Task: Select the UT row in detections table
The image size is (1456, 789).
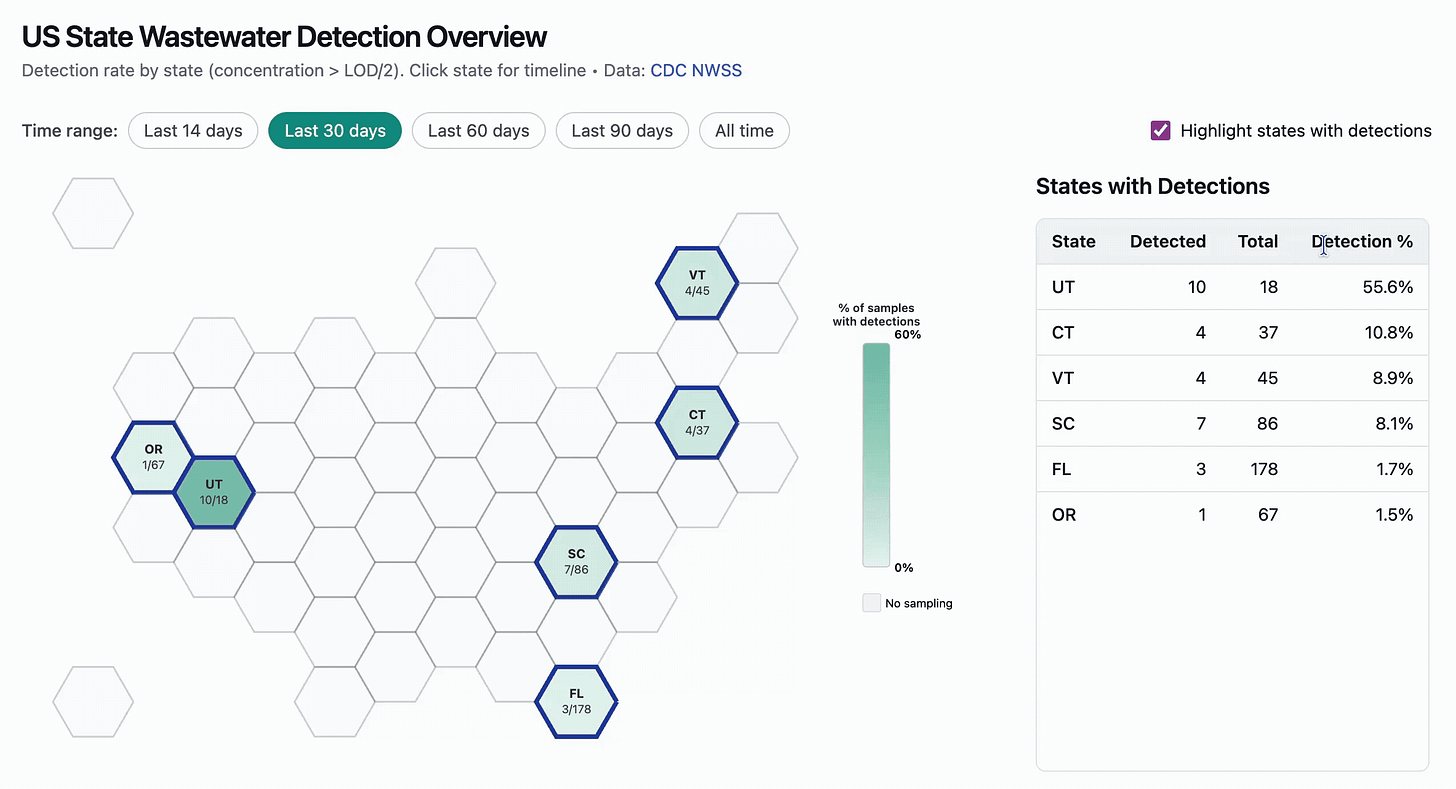Action: pyautogui.click(x=1232, y=287)
